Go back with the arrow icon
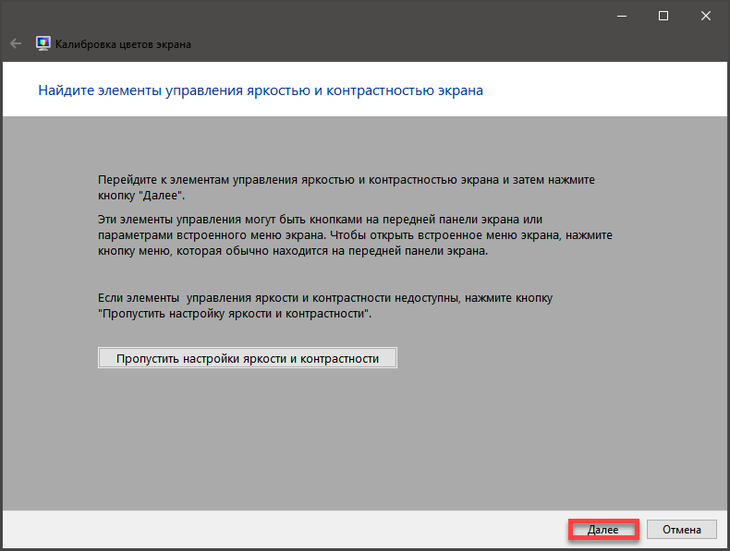730x551 pixels. (16, 44)
